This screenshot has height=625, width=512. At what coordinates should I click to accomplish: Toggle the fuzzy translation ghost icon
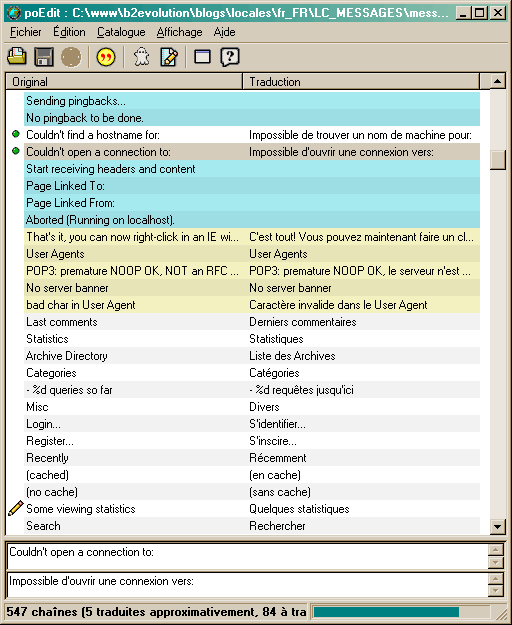[x=141, y=57]
